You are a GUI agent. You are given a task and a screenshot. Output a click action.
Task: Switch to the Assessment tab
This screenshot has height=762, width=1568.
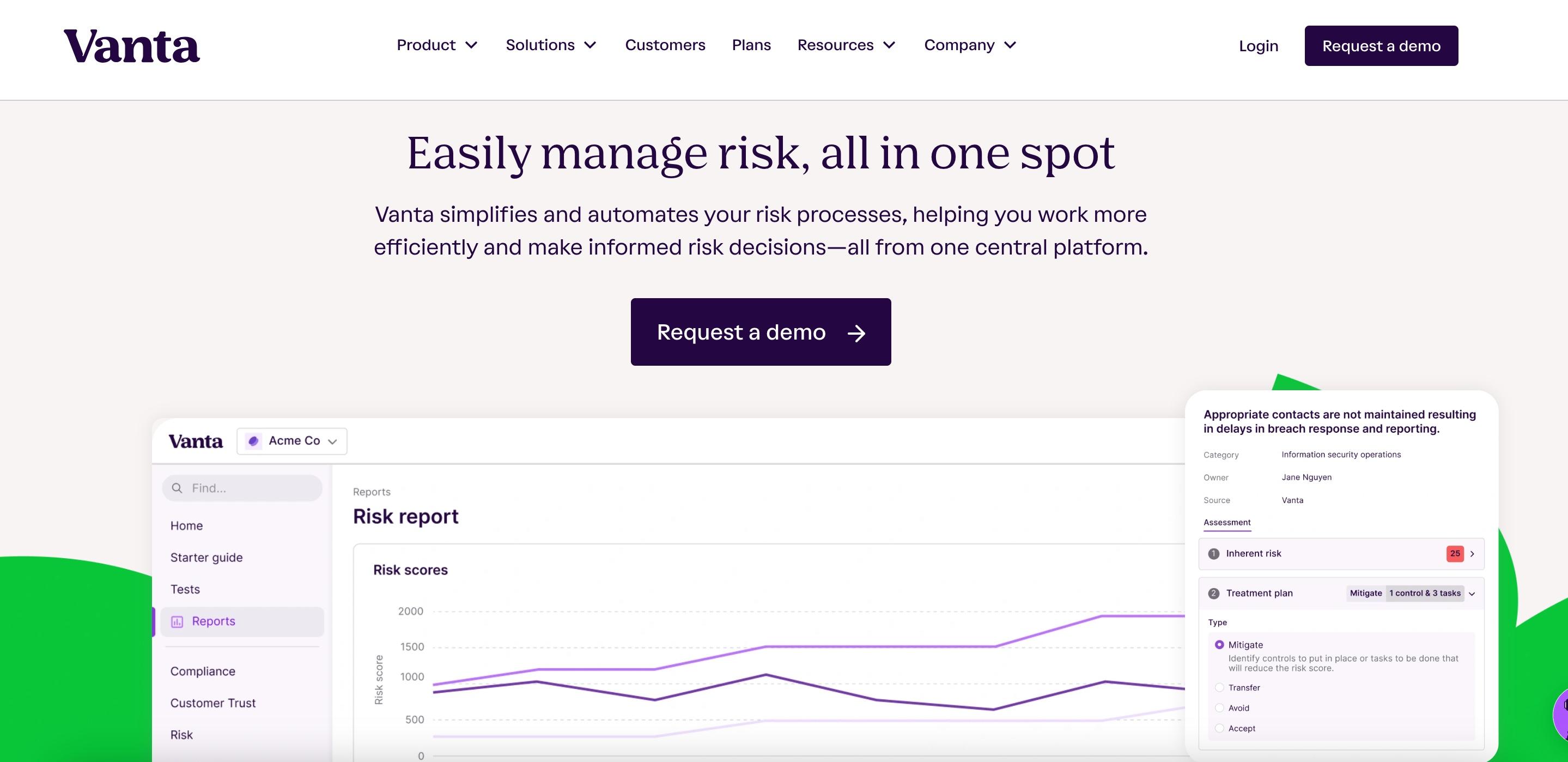click(x=1226, y=523)
